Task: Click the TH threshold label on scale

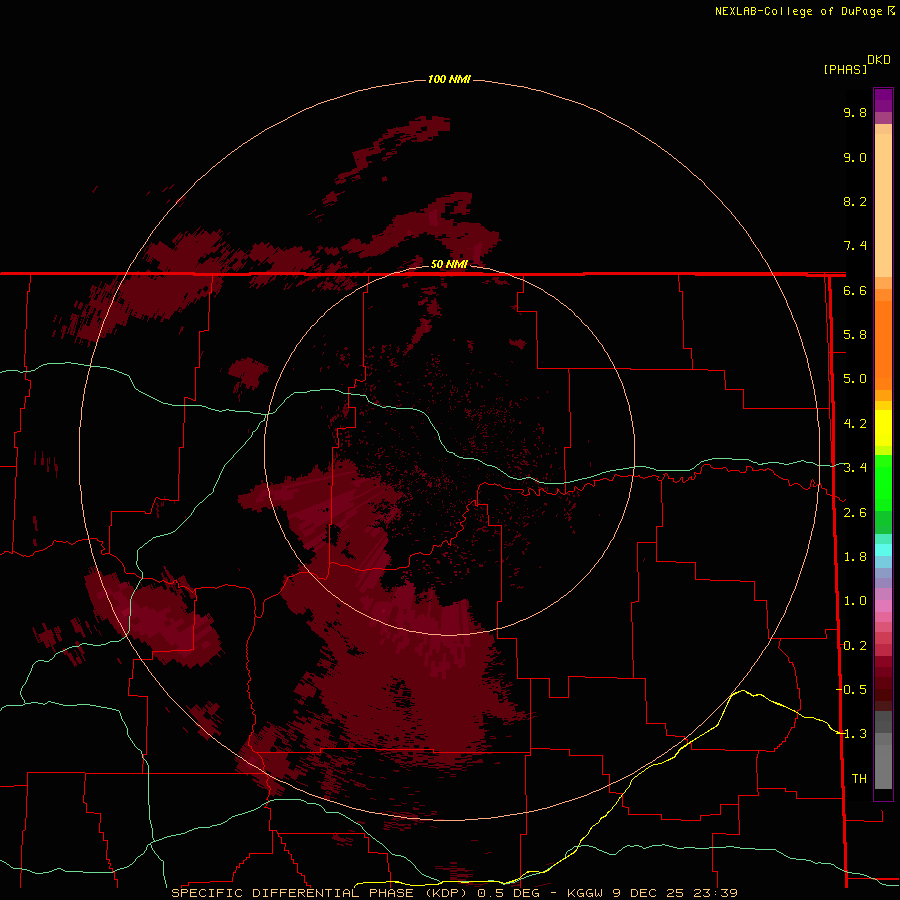Action: (859, 779)
